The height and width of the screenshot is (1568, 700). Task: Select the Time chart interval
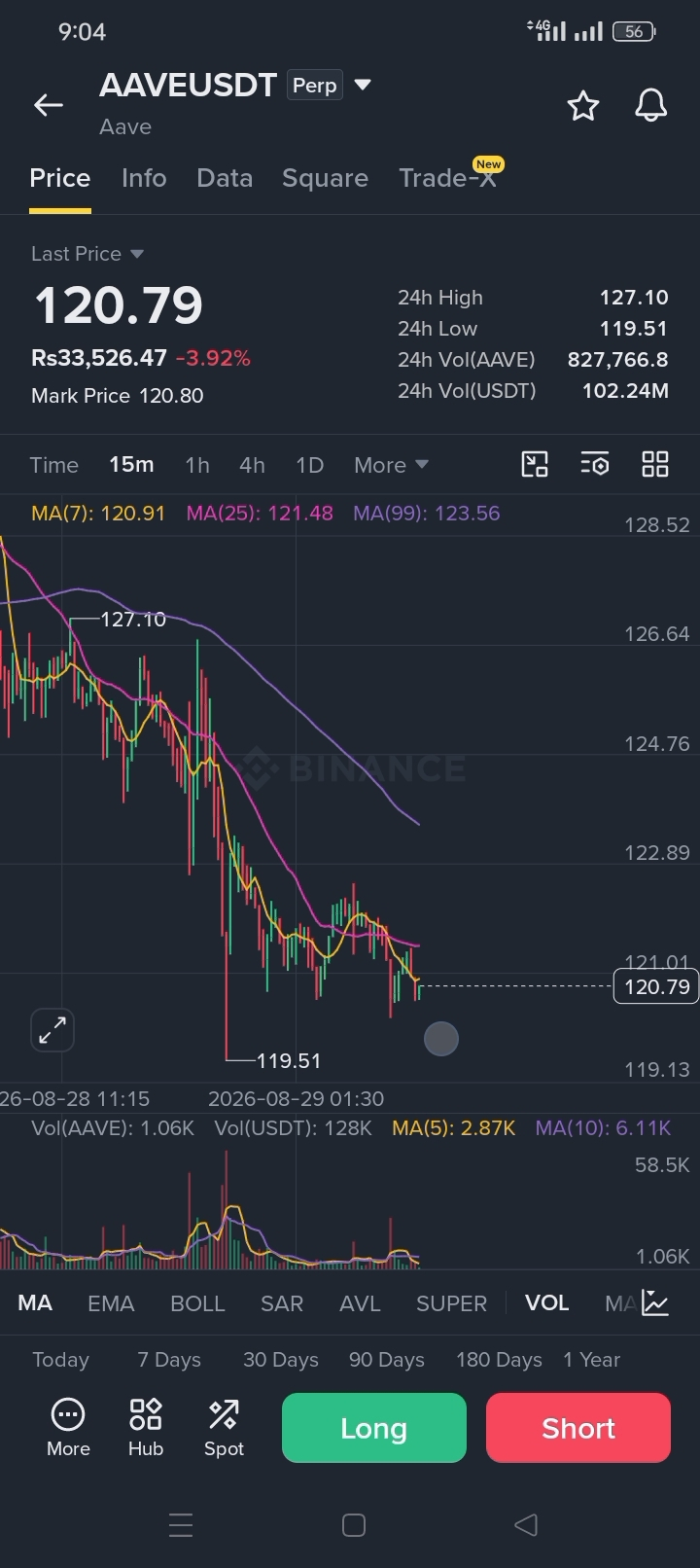54,465
